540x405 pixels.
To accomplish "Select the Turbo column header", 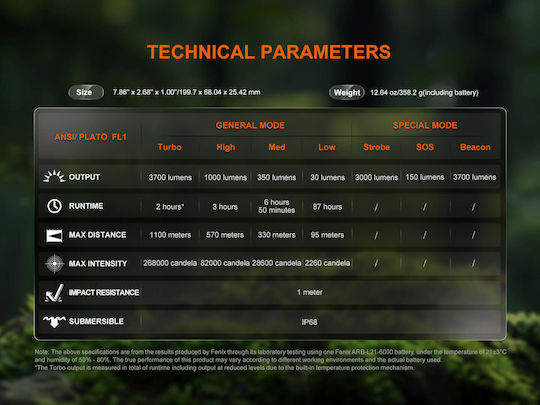I will (x=169, y=147).
